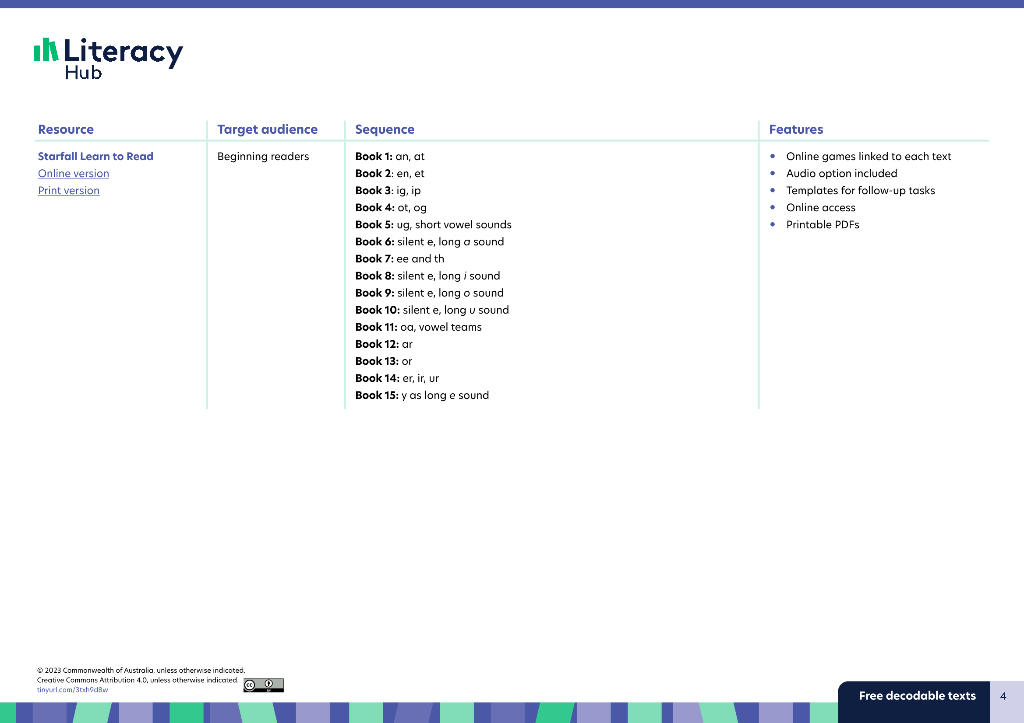Click the Sequence column header
The height and width of the screenshot is (723, 1024).
[x=385, y=129]
